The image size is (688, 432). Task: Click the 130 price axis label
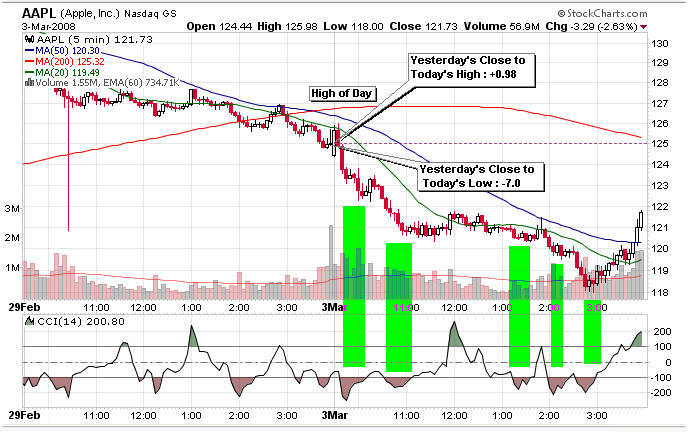click(660, 43)
